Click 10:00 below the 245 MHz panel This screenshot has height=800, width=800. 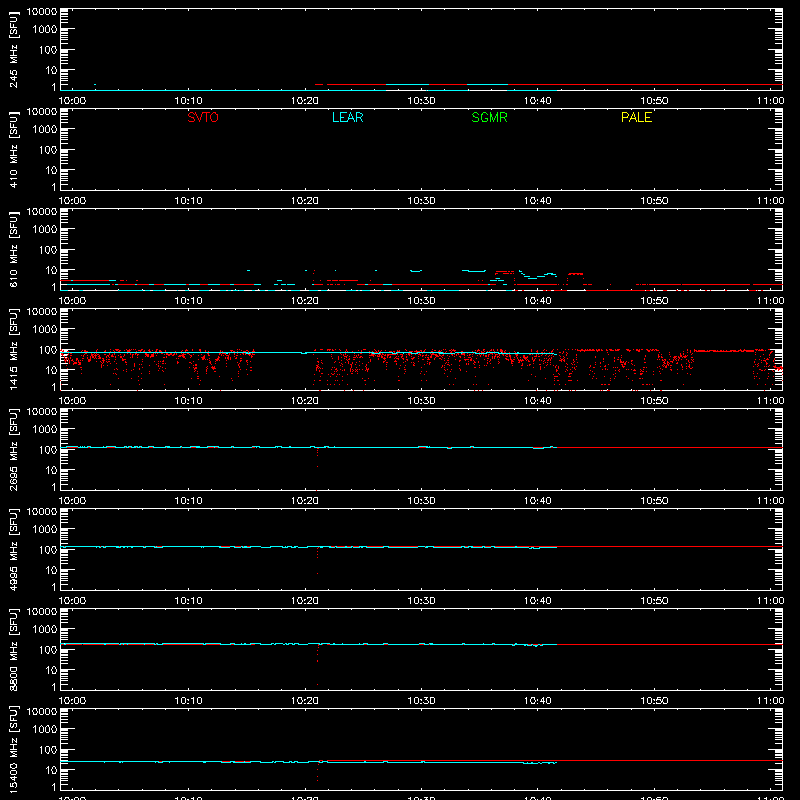coord(72,101)
